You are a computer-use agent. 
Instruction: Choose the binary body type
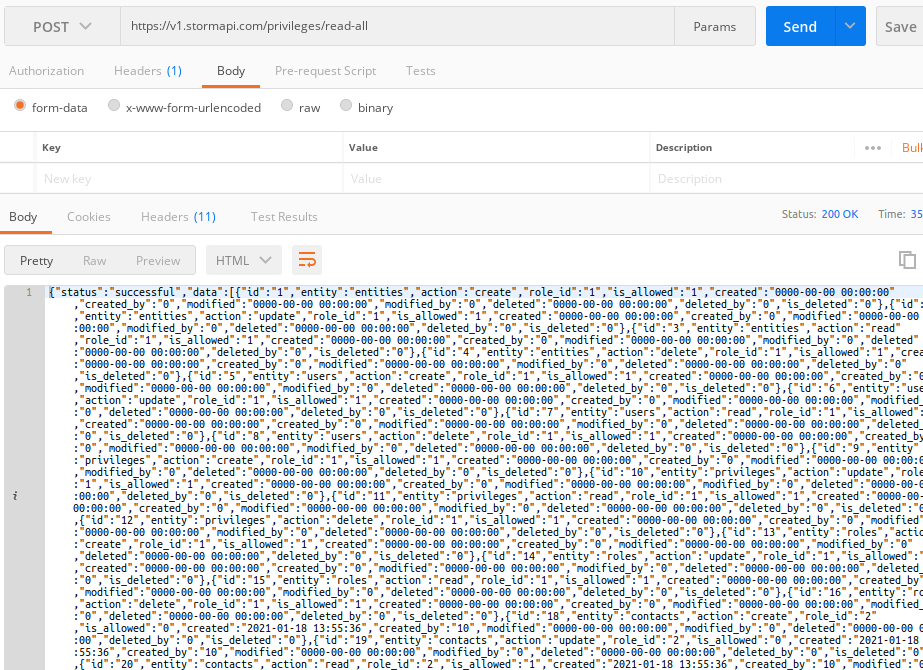346,105
